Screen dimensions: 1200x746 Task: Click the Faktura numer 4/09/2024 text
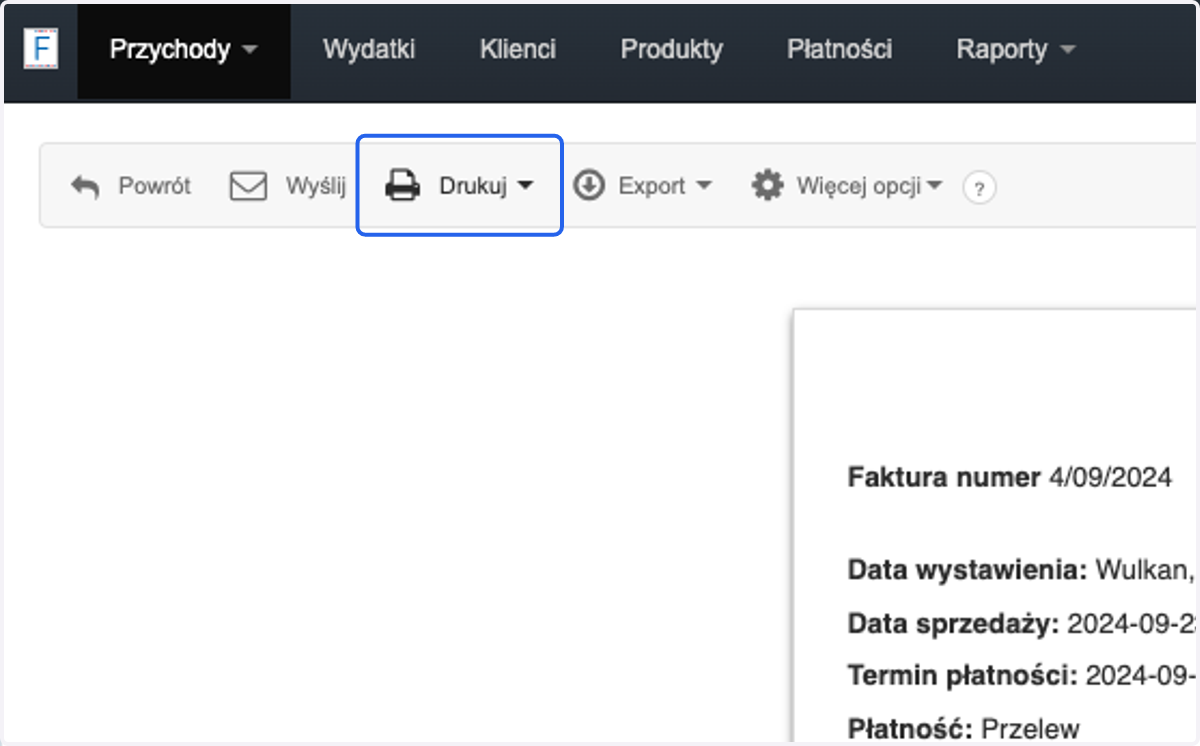pos(1010,478)
